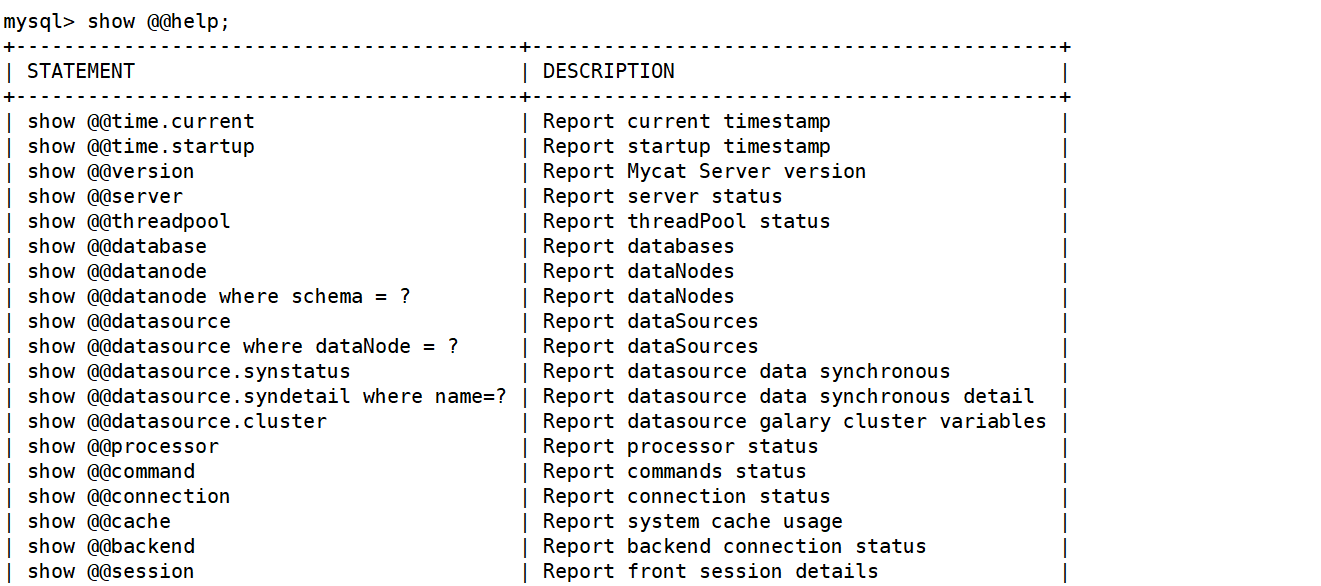Click 'Report connection status' description

pos(687,496)
